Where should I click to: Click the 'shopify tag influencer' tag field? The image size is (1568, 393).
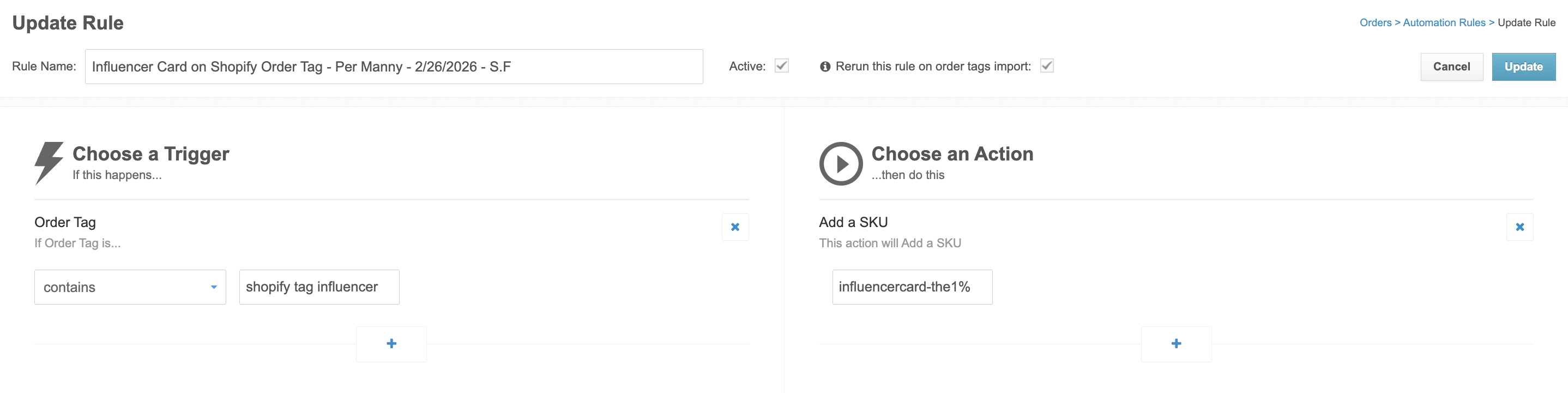tap(319, 287)
